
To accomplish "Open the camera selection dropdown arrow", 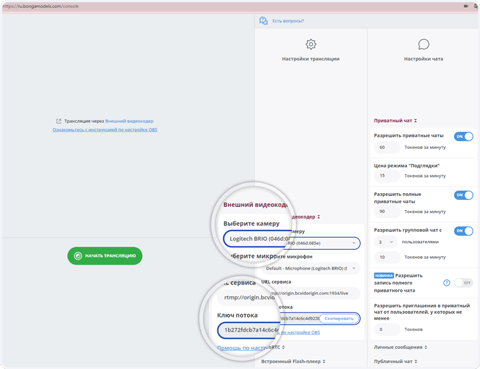I will pyautogui.click(x=354, y=243).
